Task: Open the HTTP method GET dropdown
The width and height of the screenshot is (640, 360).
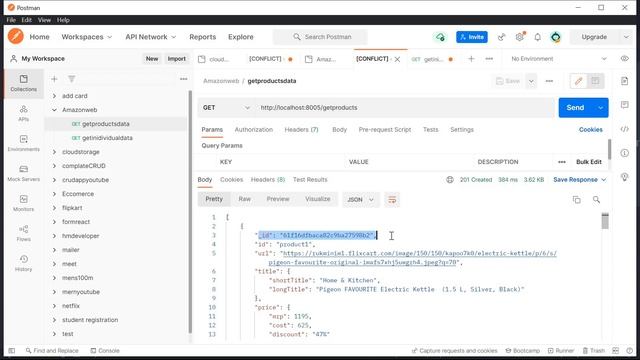Action: click(227, 108)
